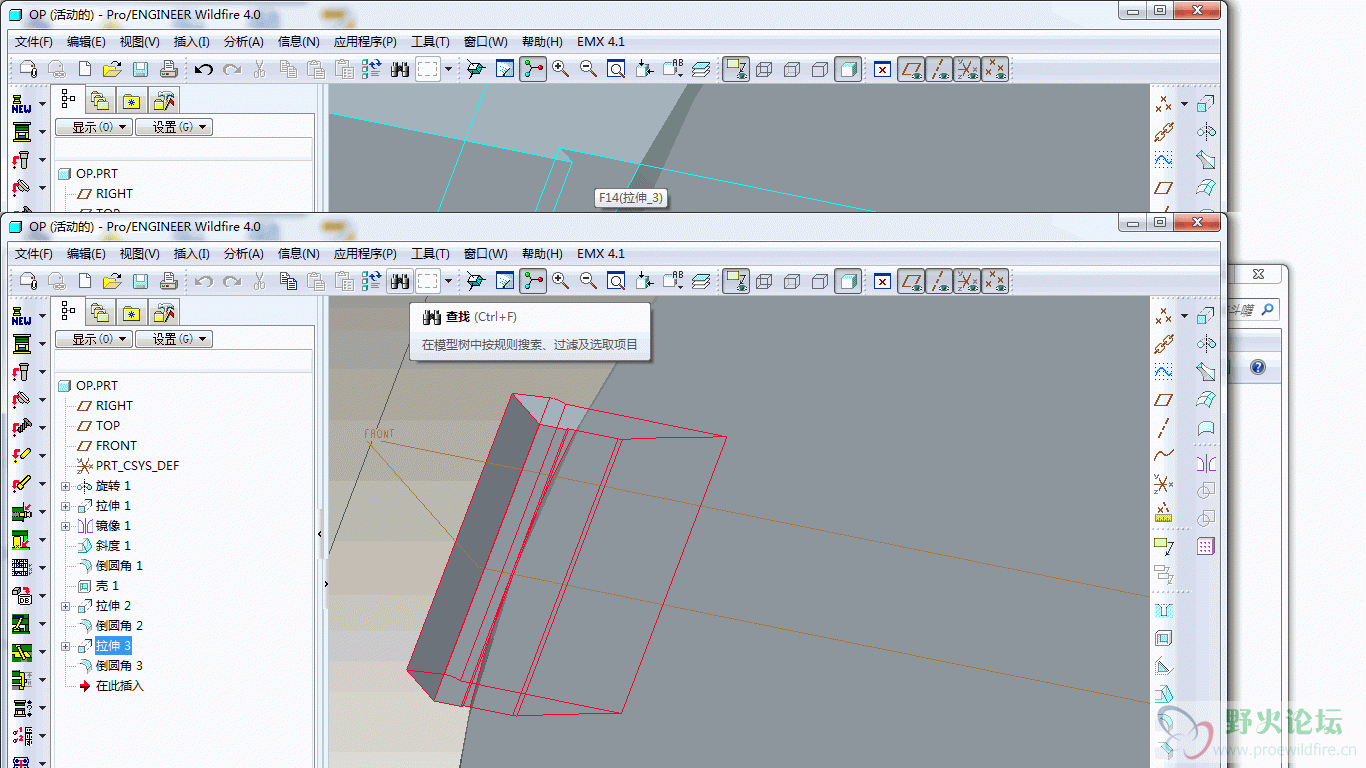The width and height of the screenshot is (1366, 768).
Task: Open 文件(F) menu in front window
Action: pos(34,253)
